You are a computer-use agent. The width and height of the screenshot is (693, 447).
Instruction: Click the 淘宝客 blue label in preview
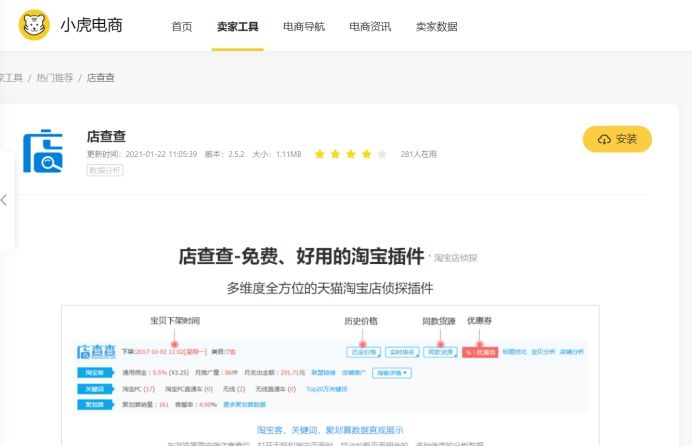click(x=95, y=373)
